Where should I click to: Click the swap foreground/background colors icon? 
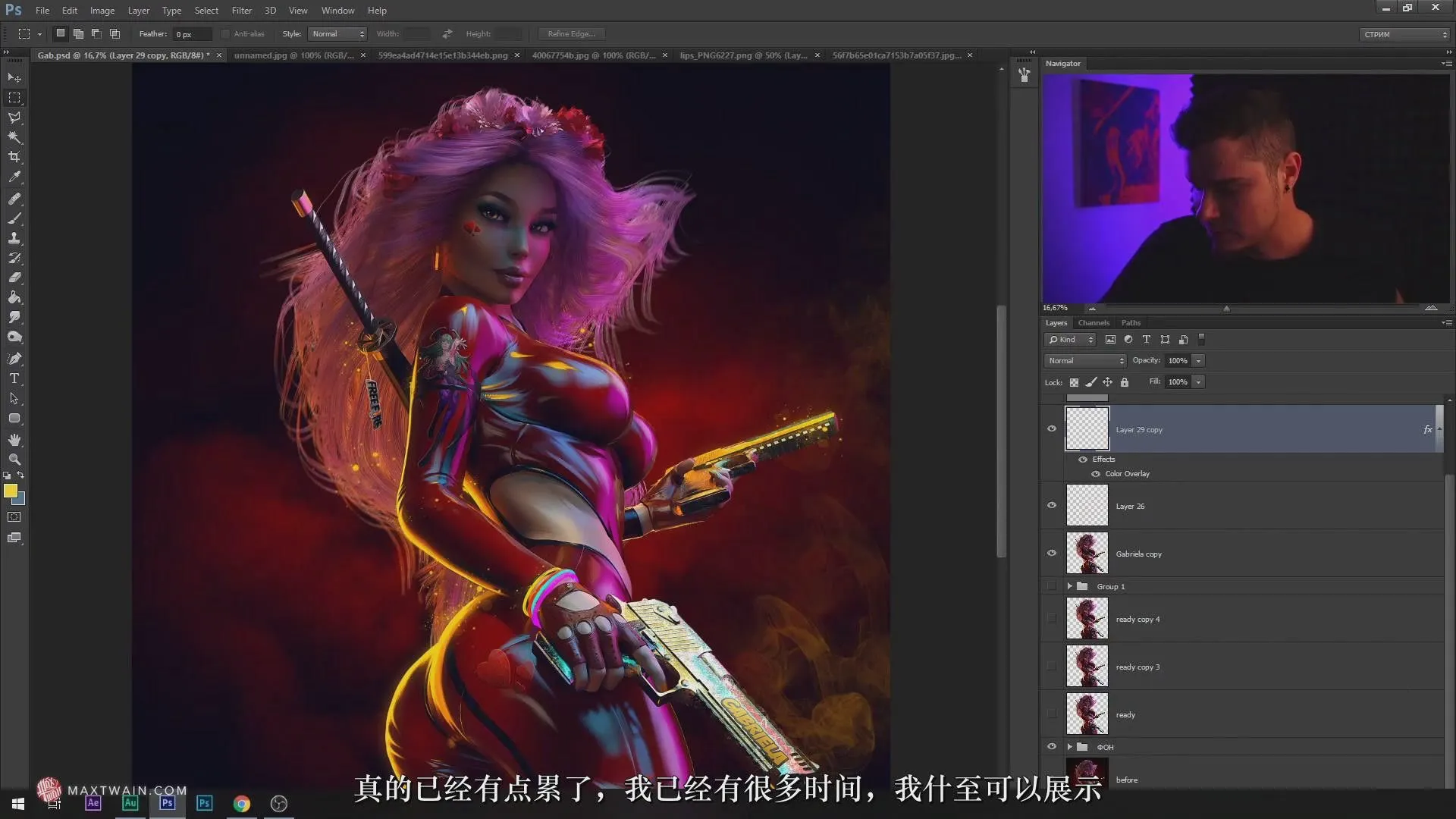pyautogui.click(x=20, y=475)
